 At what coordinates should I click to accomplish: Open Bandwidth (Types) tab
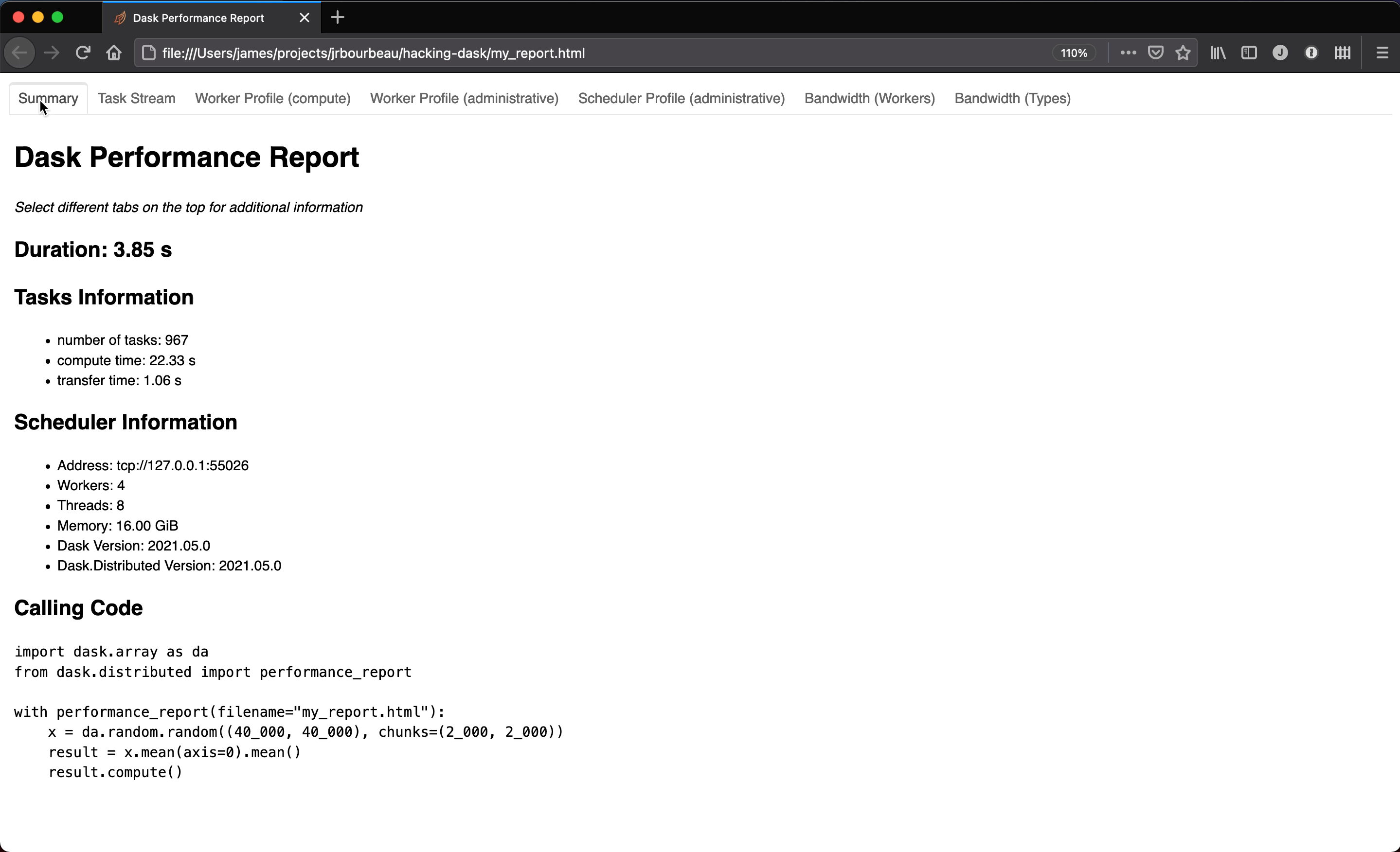click(x=1012, y=98)
